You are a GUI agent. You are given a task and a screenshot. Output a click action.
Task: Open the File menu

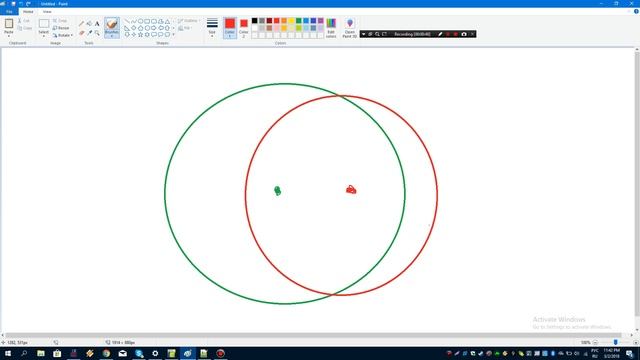pyautogui.click(x=9, y=12)
